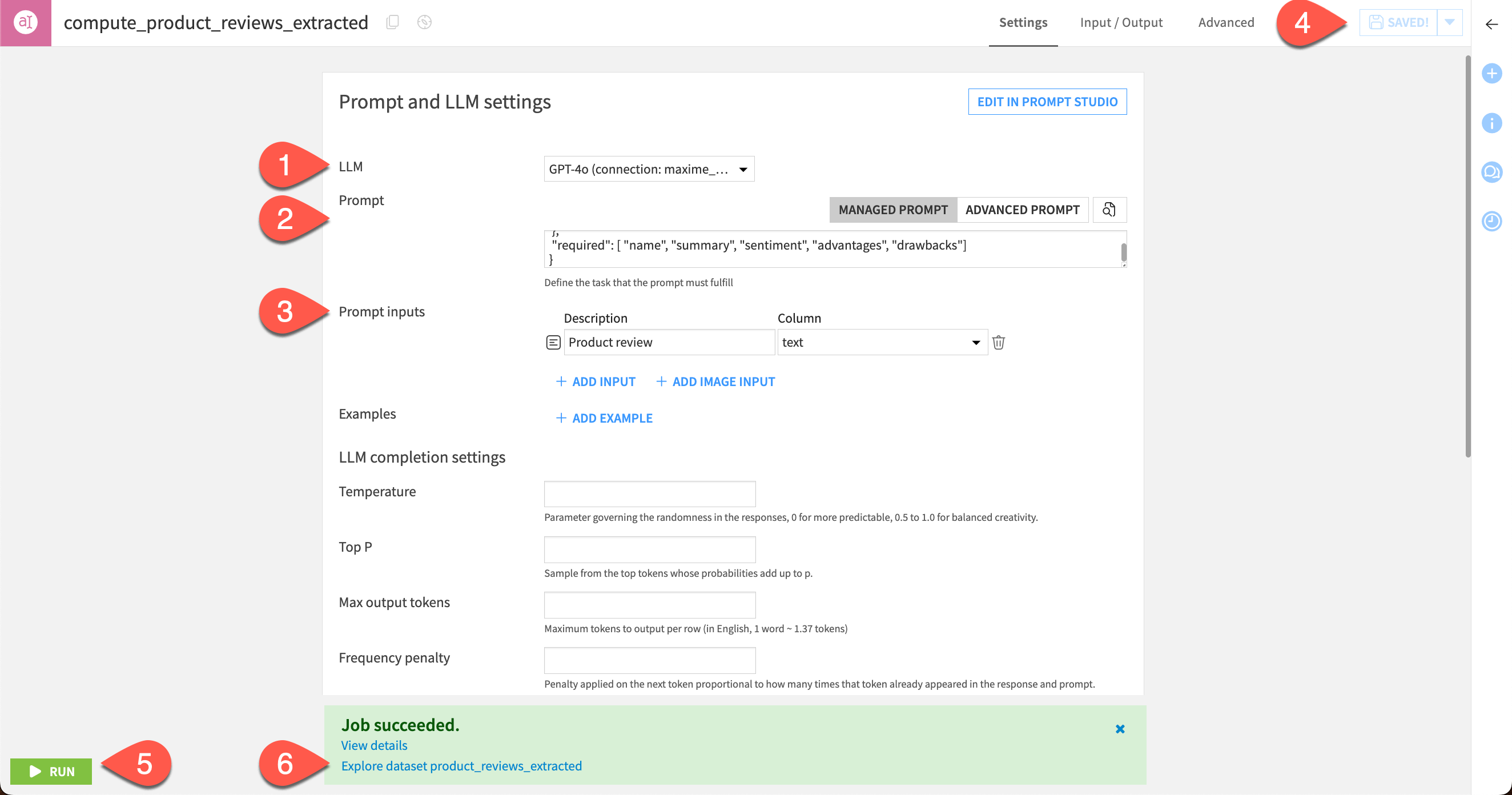Click the circular icon beside recipe title
The height and width of the screenshot is (795, 1512).
(424, 22)
